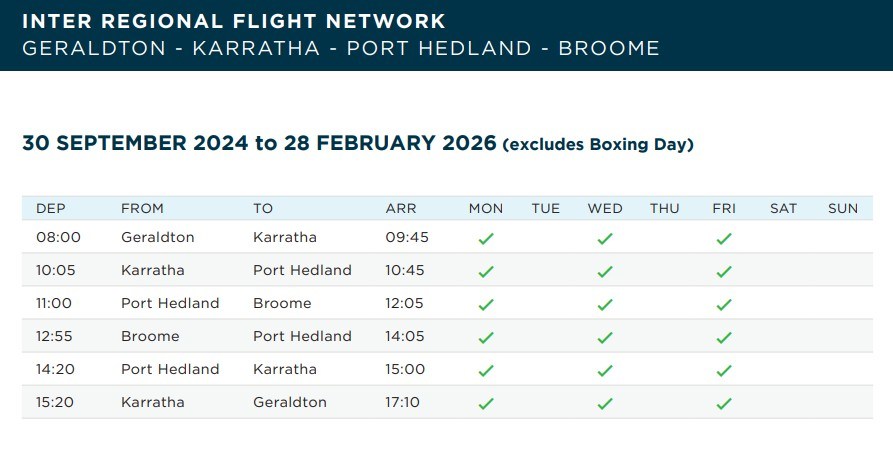Click Monday checkmark for 08:00 Geraldton flight

486,239
